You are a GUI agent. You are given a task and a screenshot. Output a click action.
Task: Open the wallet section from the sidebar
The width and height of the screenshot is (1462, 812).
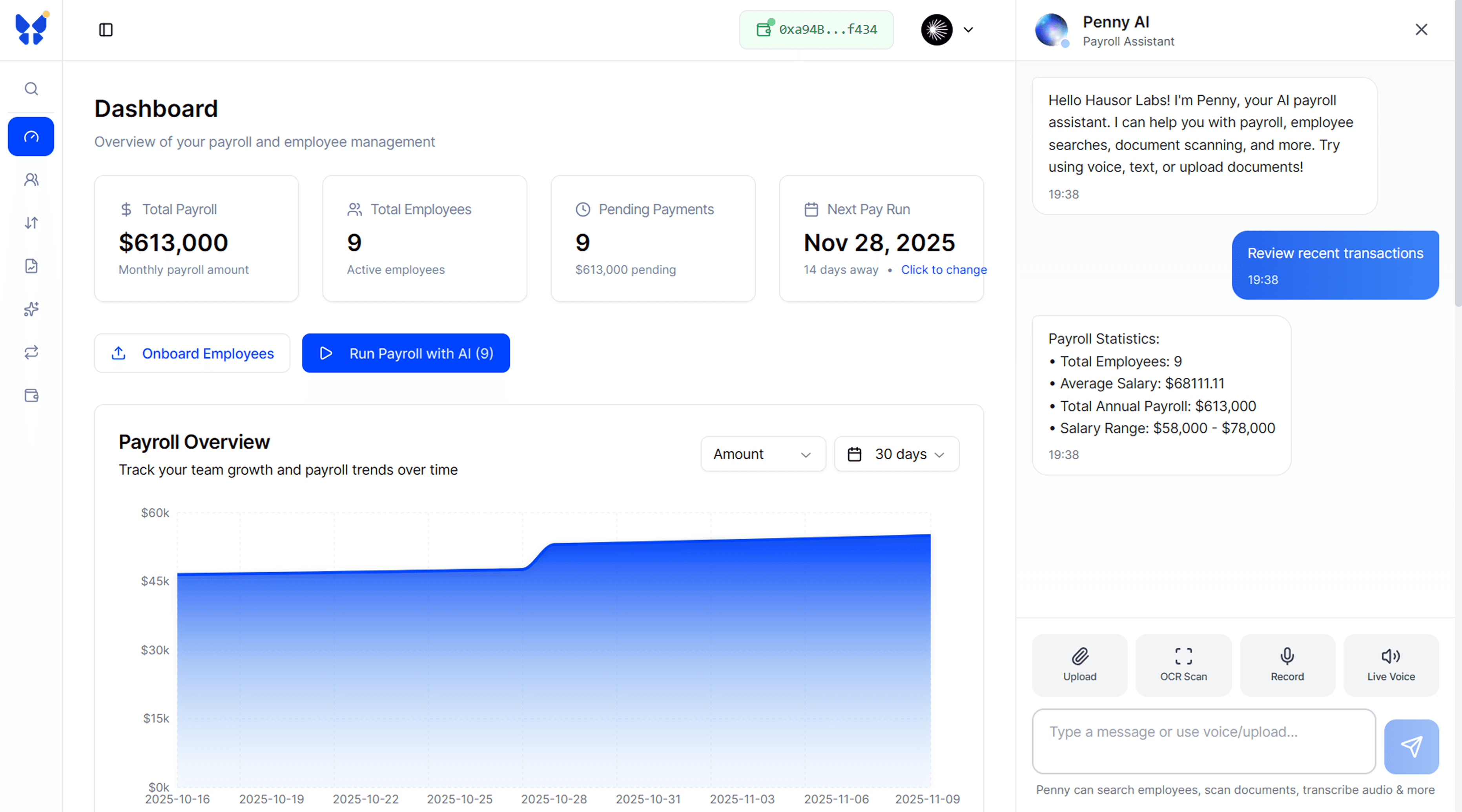31,395
